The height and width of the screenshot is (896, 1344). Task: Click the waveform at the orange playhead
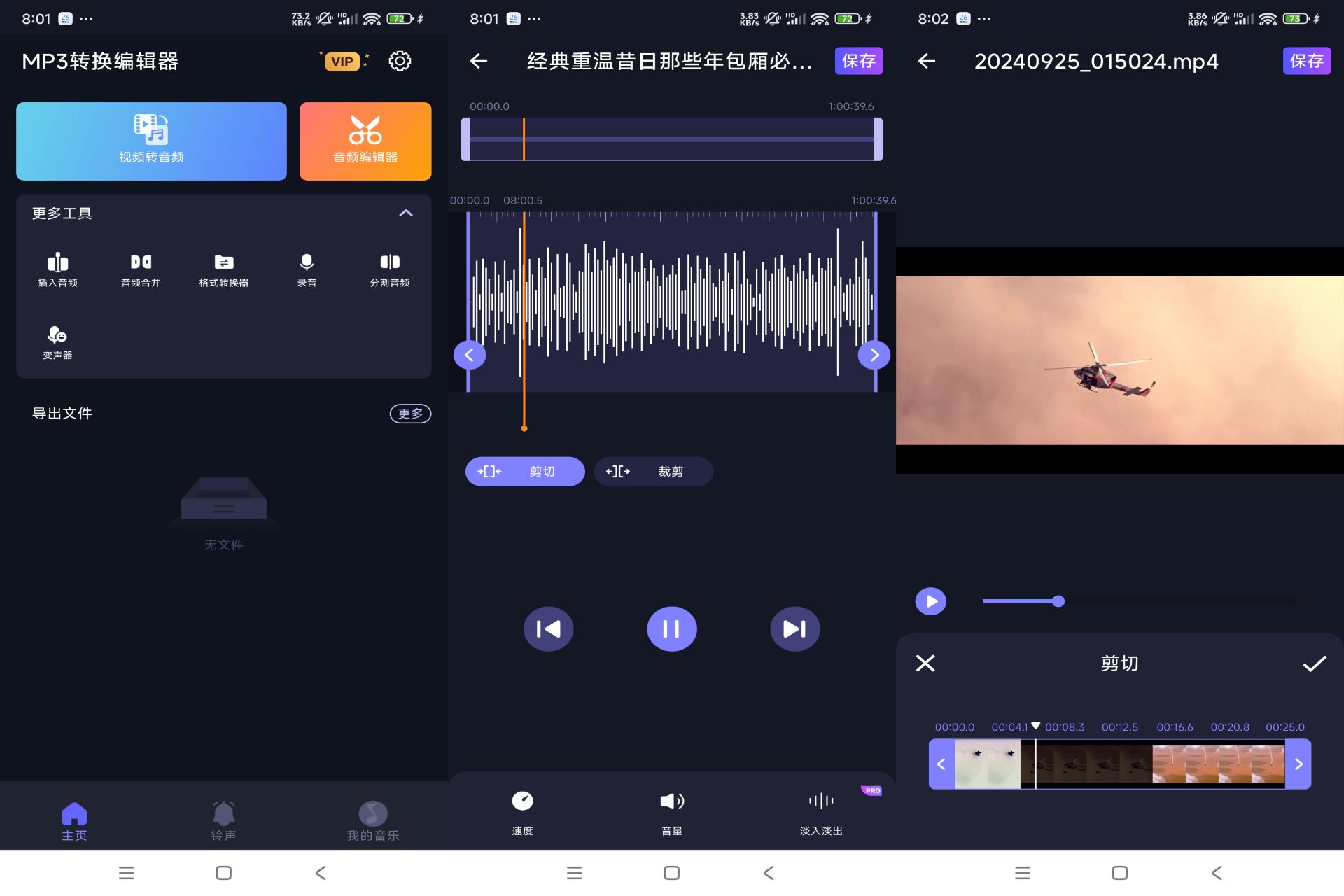(523, 301)
